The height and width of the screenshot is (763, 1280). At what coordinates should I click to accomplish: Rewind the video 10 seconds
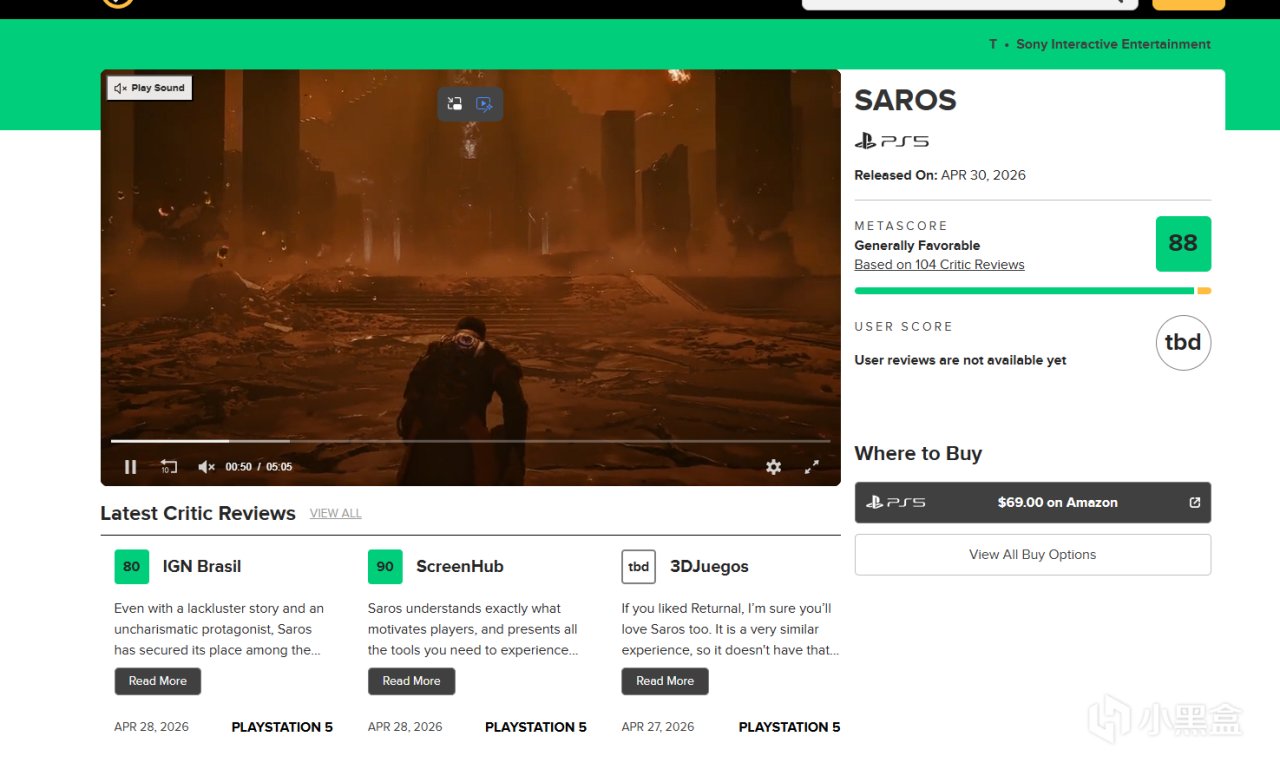point(169,467)
